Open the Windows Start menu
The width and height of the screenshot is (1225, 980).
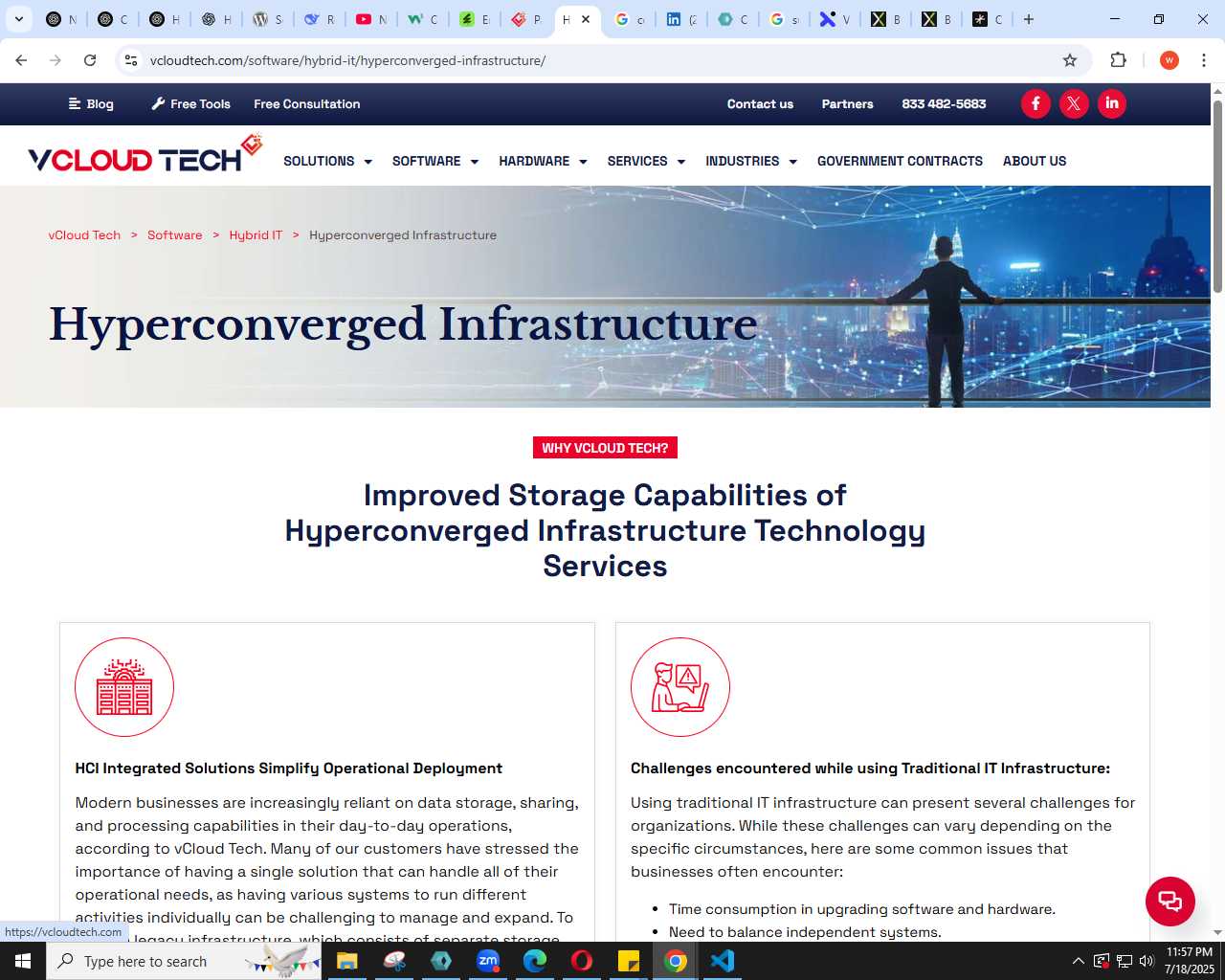click(23, 961)
